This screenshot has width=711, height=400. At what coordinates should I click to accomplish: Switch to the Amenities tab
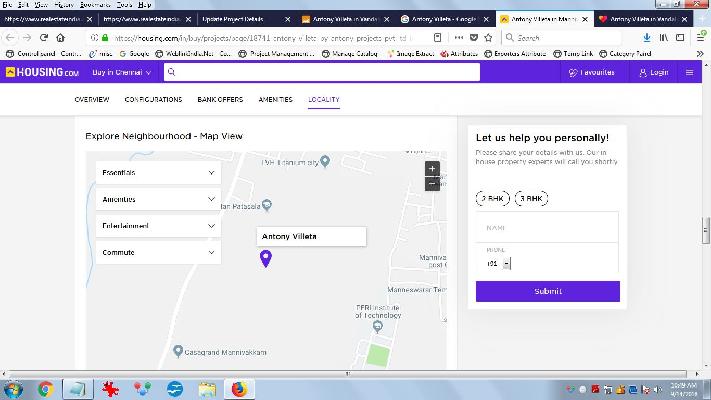275,99
